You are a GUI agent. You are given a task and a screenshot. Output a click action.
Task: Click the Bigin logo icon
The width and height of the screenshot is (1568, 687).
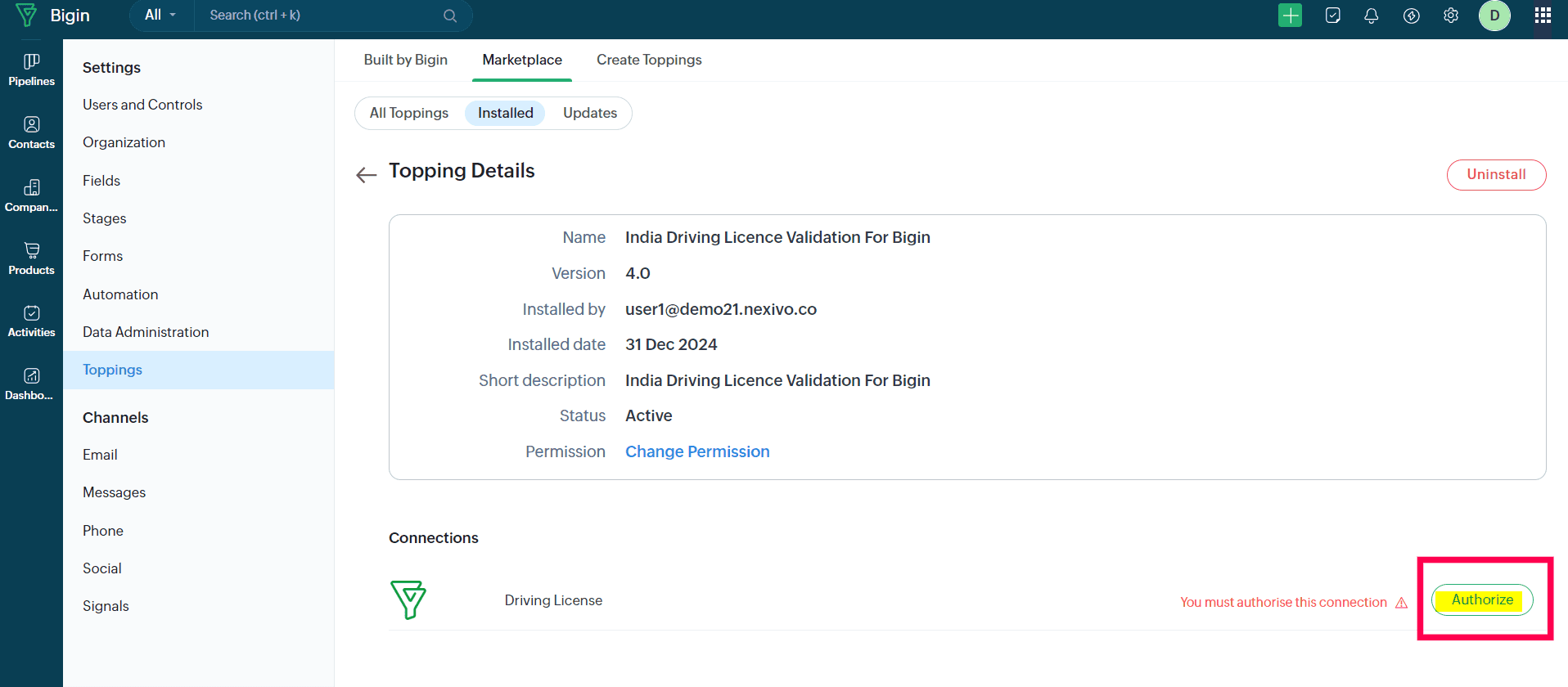pyautogui.click(x=26, y=15)
